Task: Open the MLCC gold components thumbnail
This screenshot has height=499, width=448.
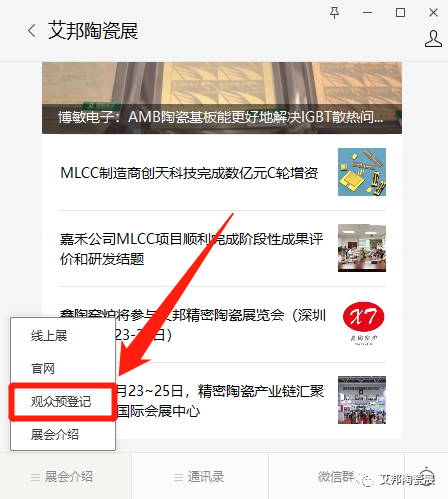Action: 362,172
